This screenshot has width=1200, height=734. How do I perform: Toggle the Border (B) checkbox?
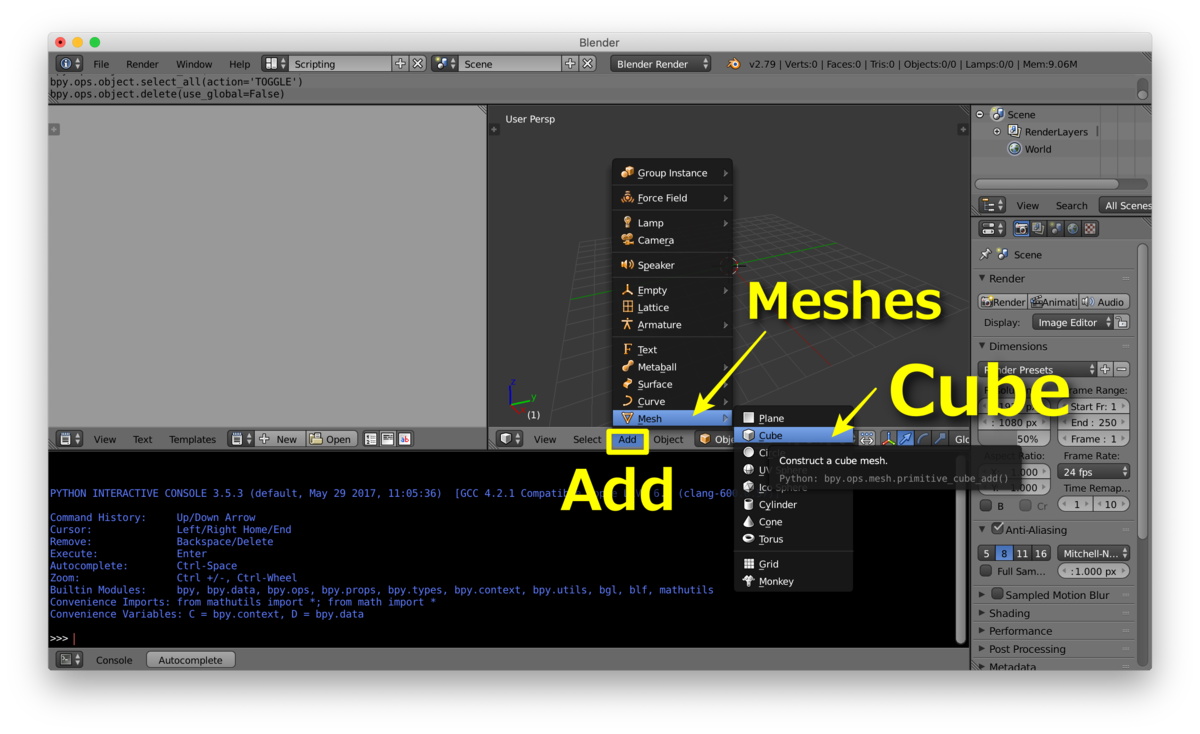pyautogui.click(x=986, y=505)
